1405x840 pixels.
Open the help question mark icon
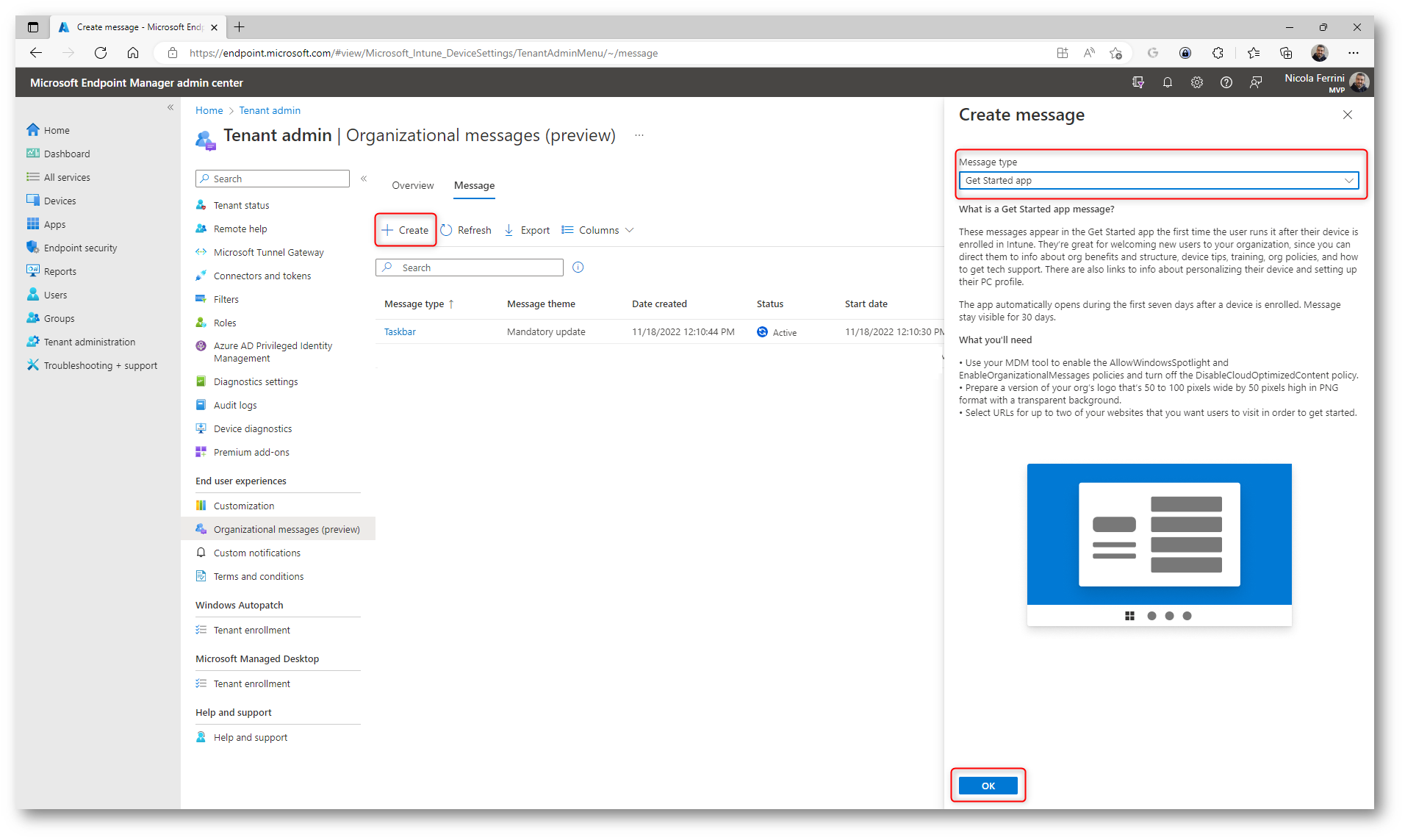coord(1226,82)
